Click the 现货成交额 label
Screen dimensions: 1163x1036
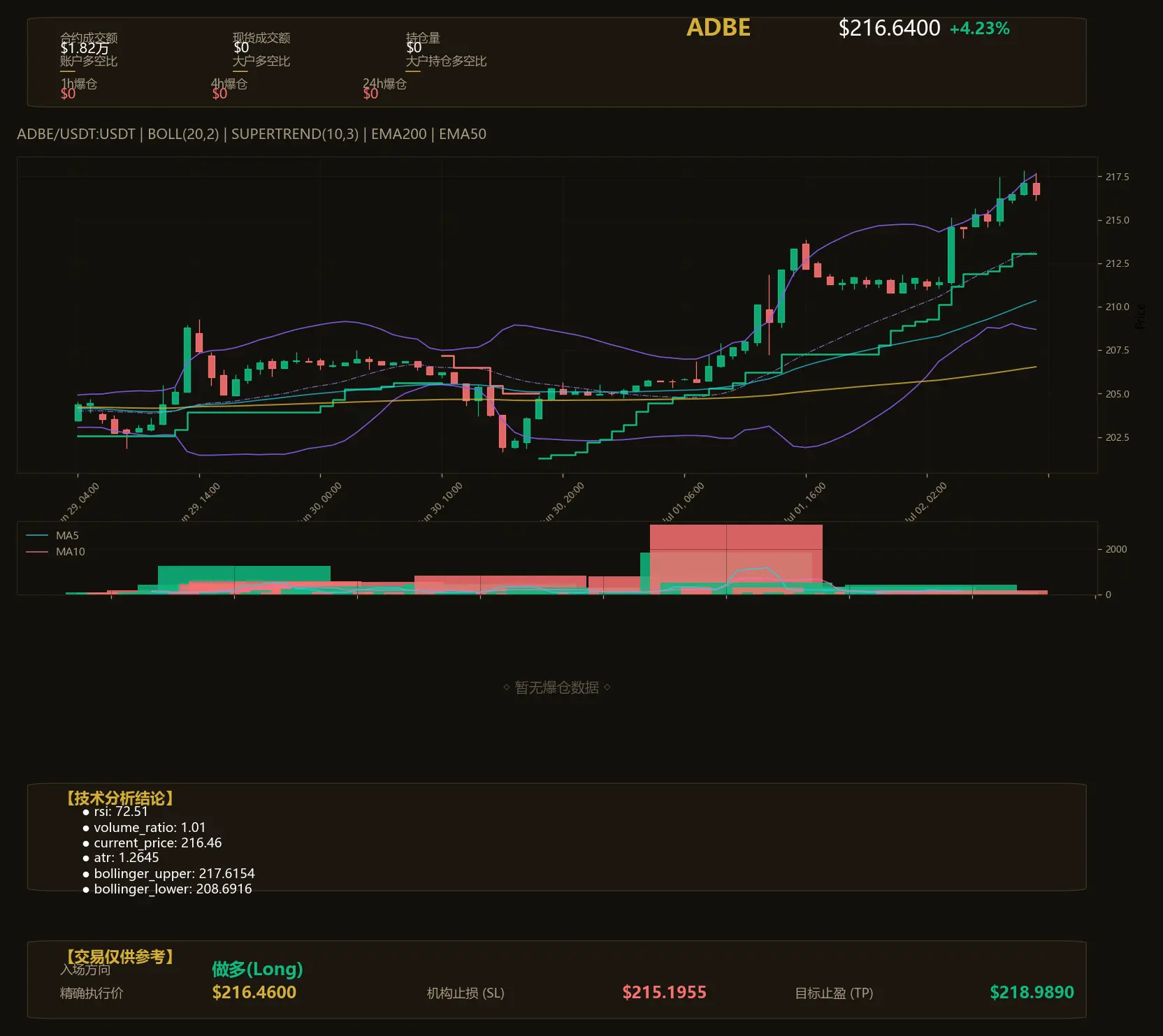point(261,38)
